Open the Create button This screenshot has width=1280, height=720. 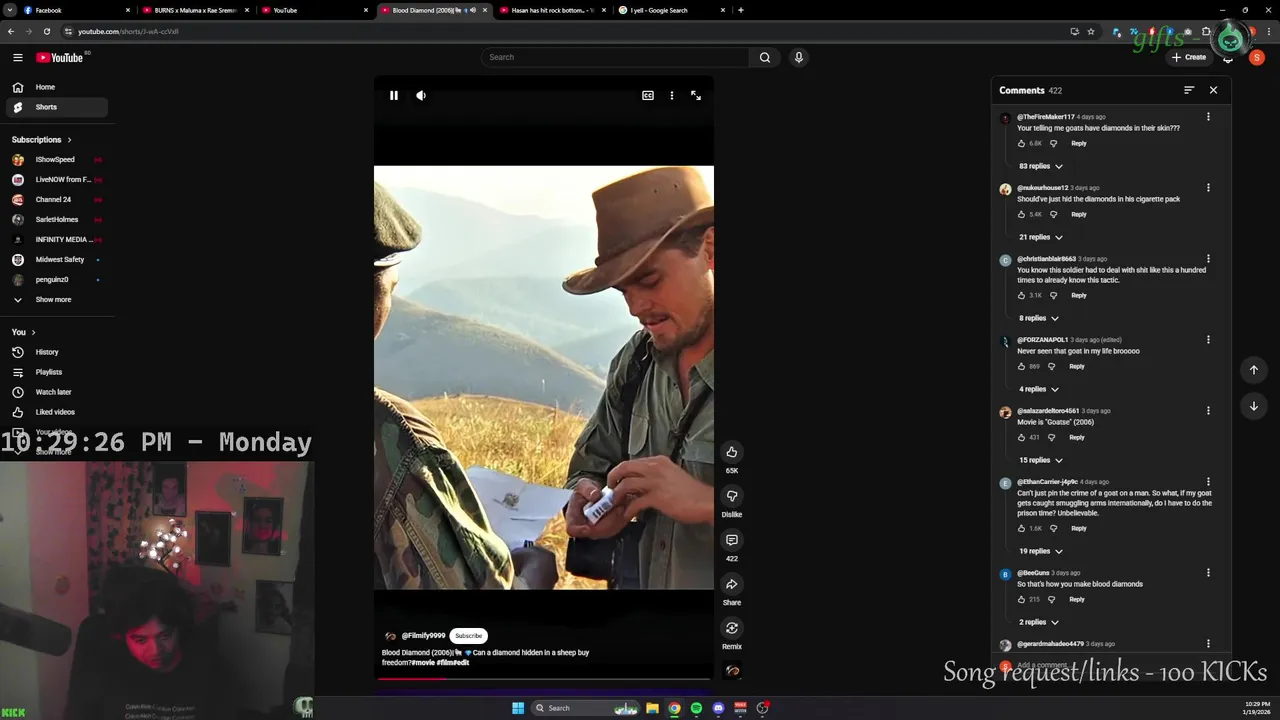1189,57
